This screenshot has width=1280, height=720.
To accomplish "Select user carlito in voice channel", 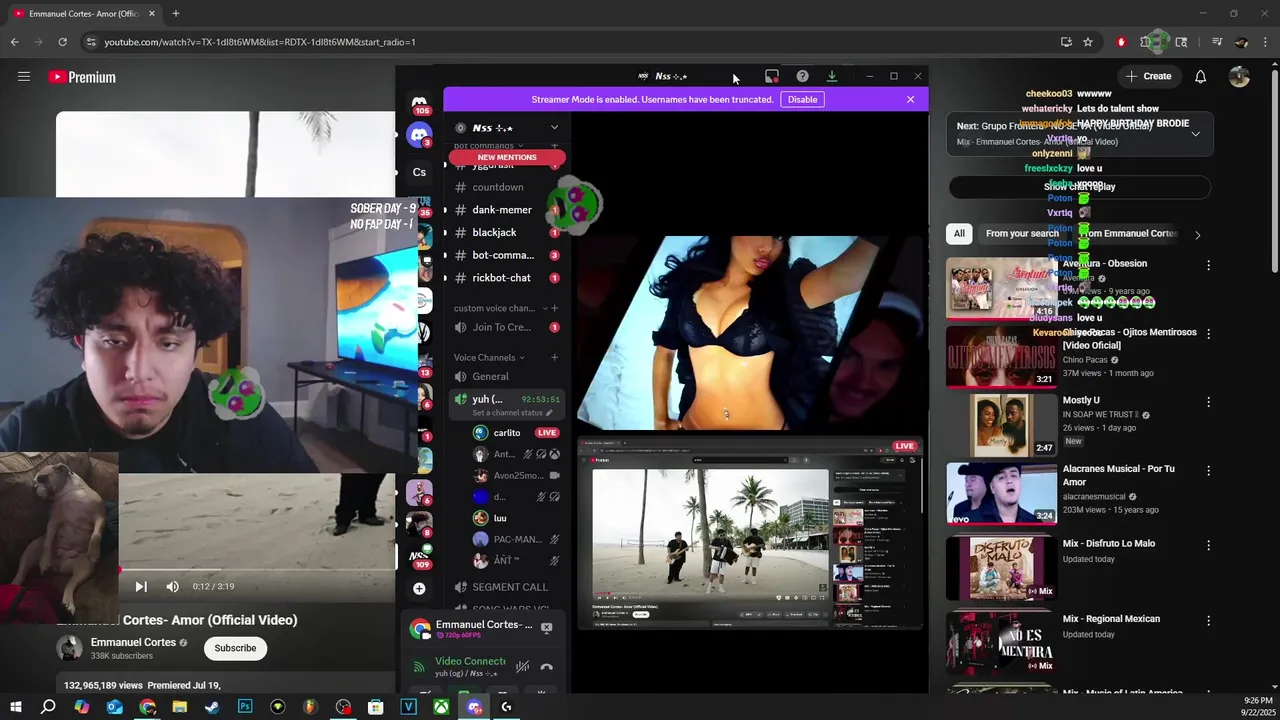I will 507,433.
